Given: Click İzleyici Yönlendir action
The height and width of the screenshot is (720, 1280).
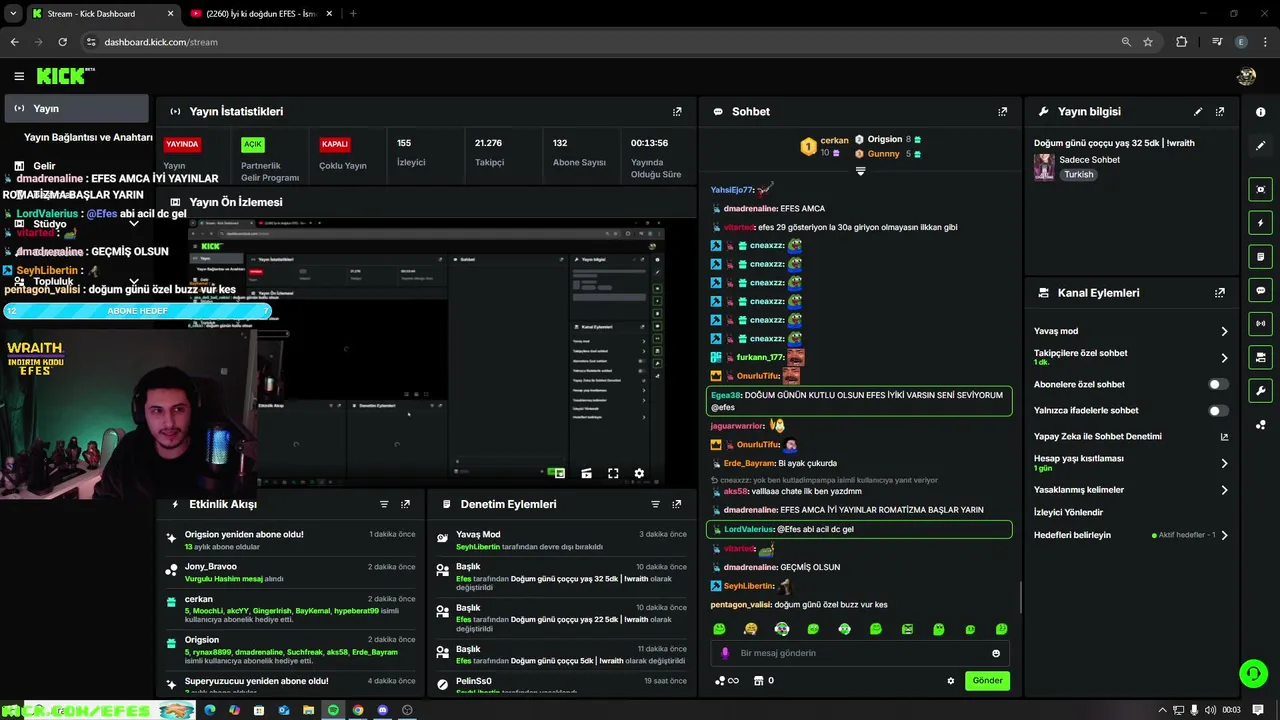Looking at the screenshot, I should [1068, 512].
